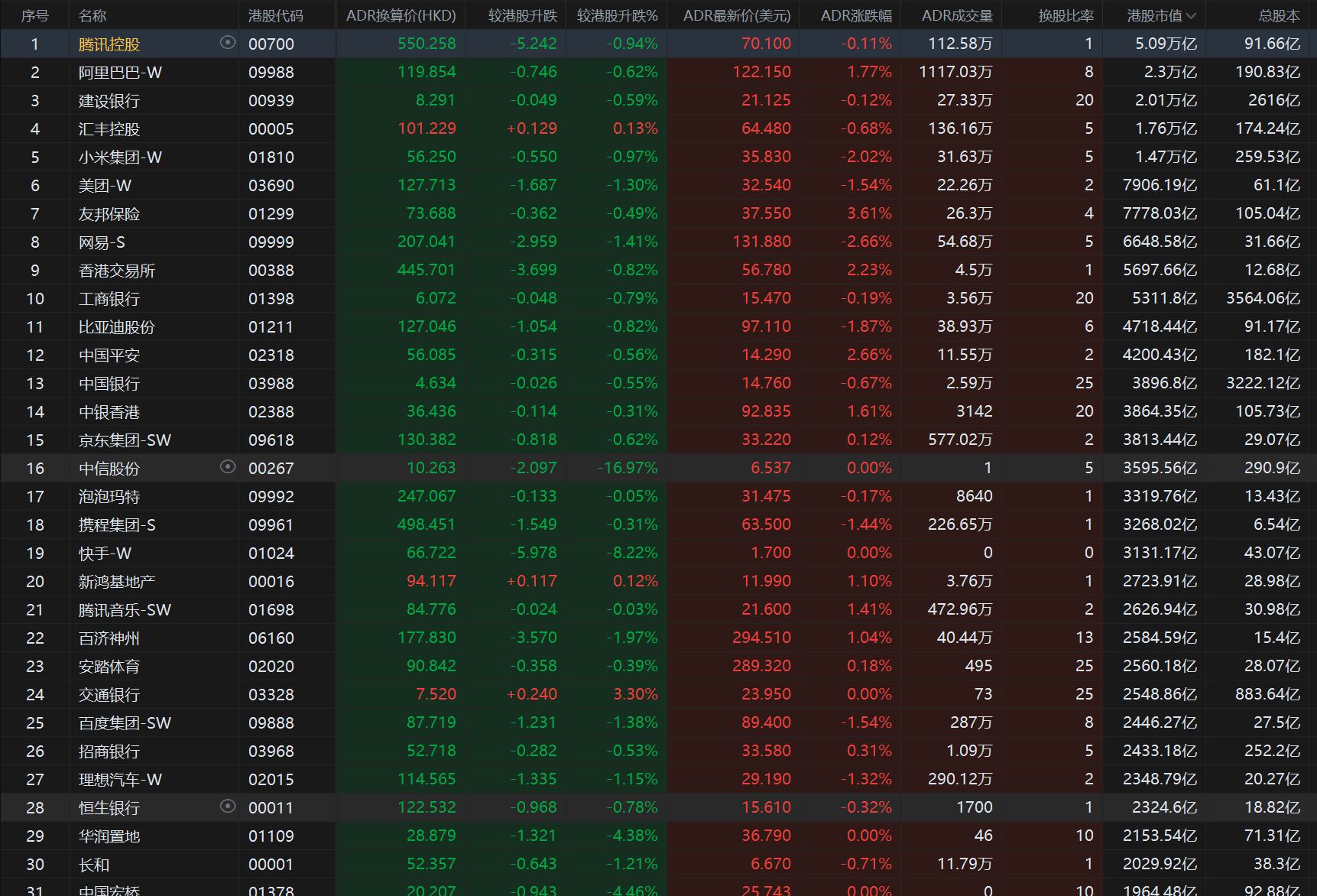Click the 序号 column header

pos(34,15)
